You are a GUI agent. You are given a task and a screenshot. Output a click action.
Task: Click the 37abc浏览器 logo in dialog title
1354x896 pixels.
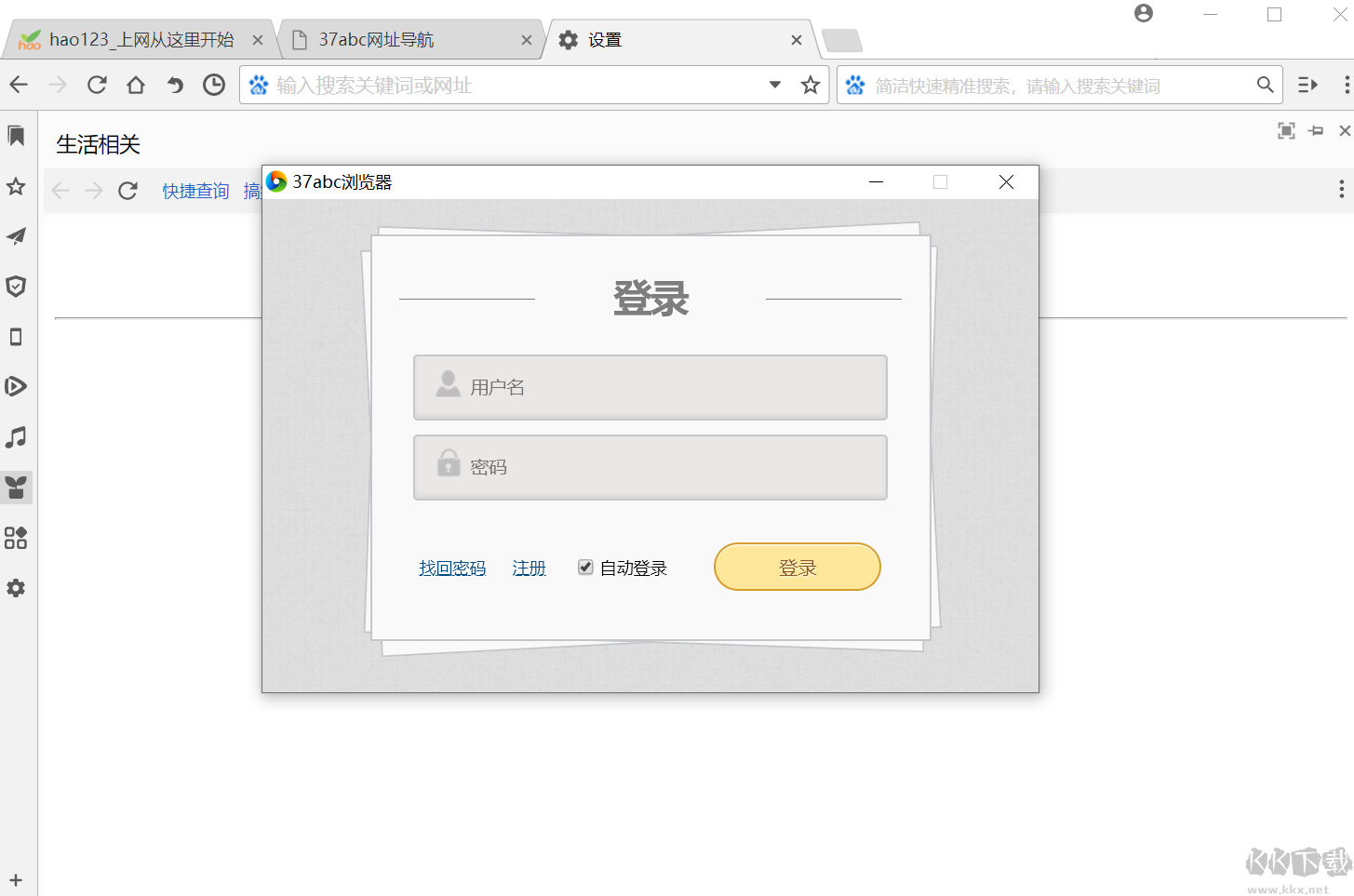pos(276,181)
